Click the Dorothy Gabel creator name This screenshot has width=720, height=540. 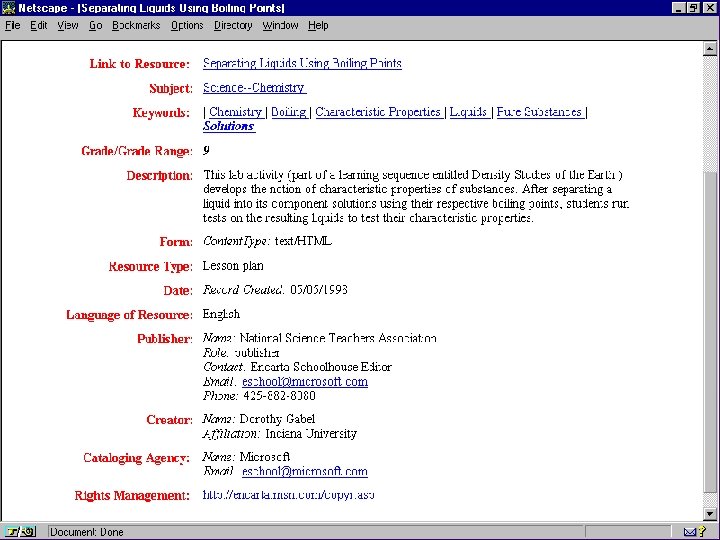pos(277,419)
